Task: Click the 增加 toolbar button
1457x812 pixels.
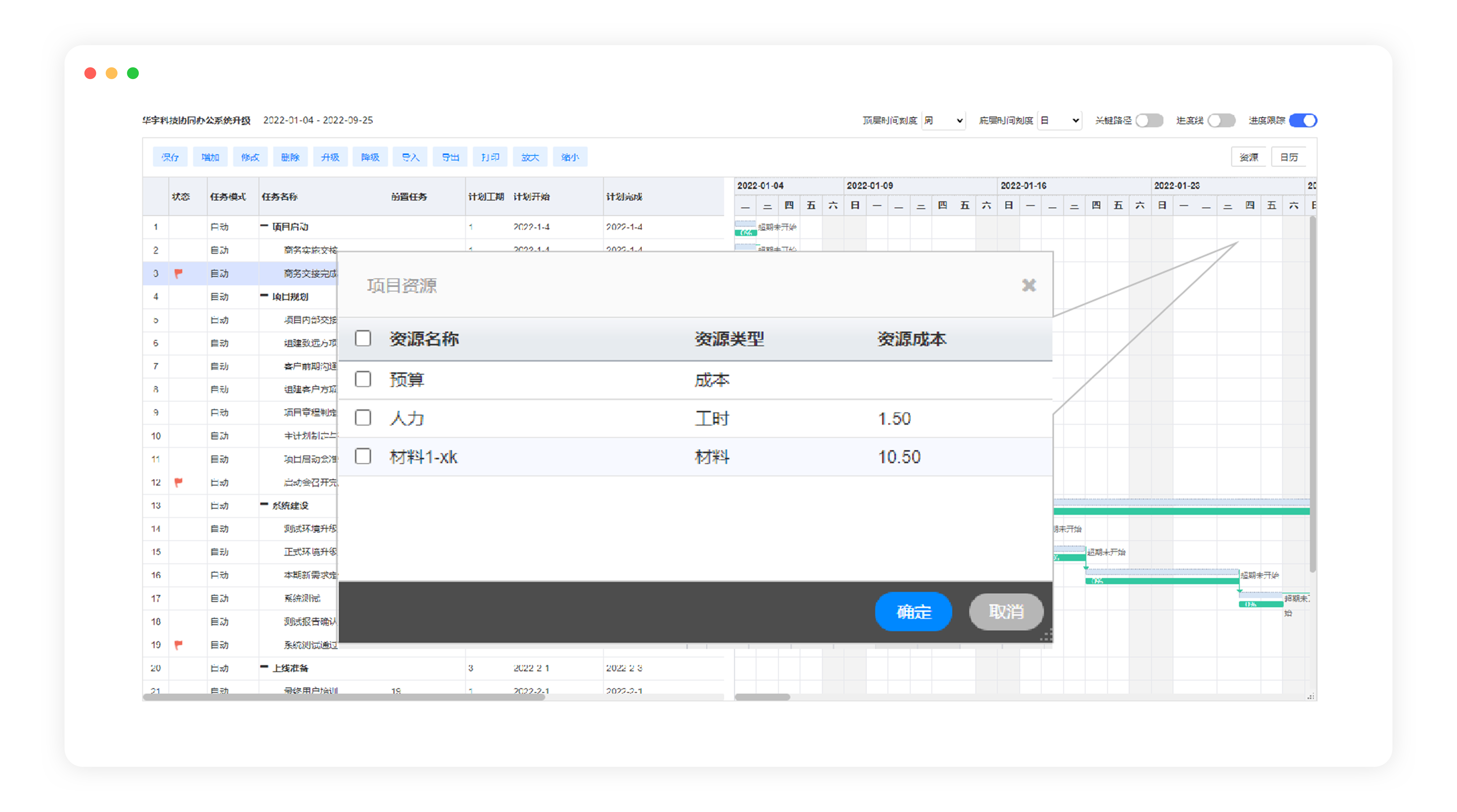Action: point(210,157)
